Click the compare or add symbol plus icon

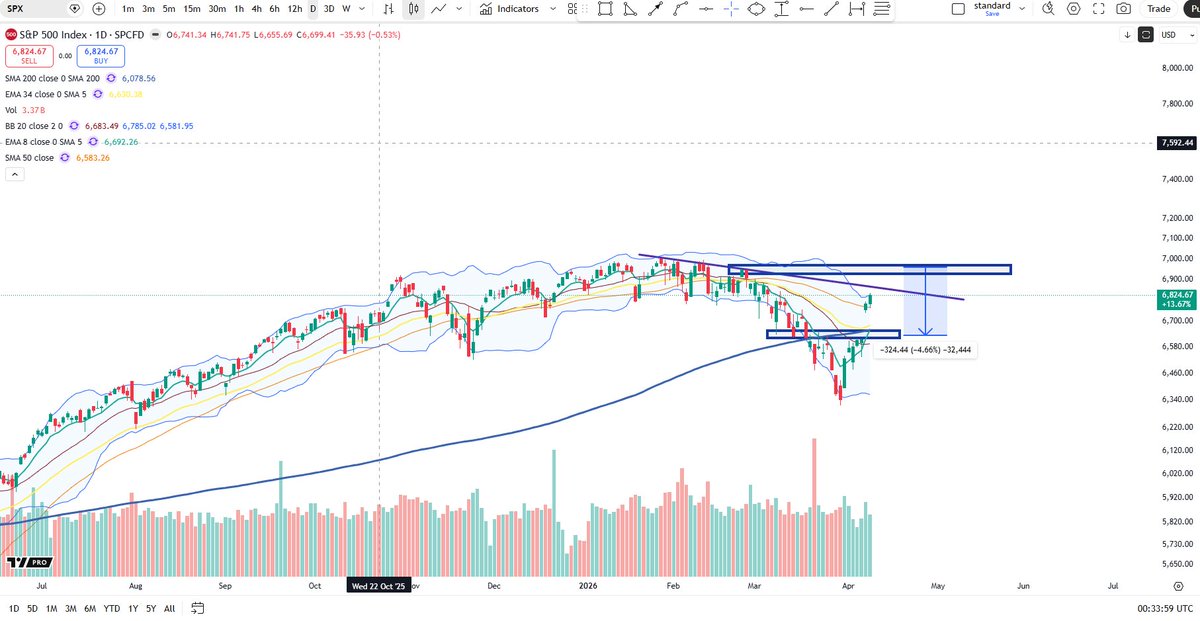click(98, 9)
